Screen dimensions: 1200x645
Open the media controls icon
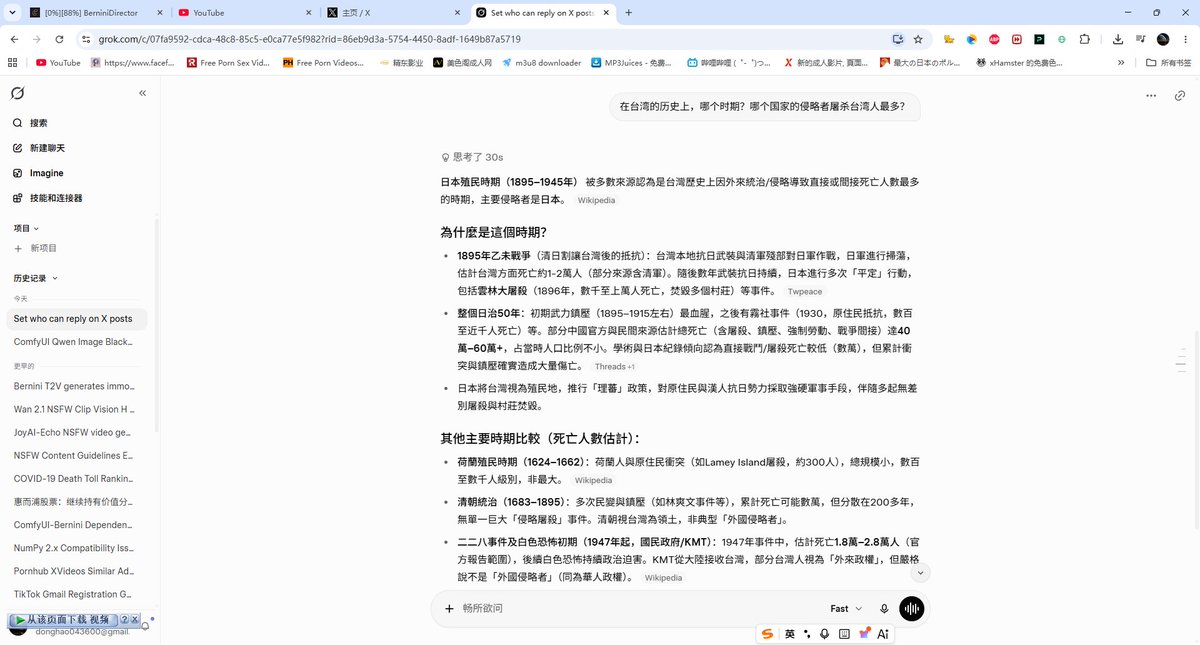click(1139, 39)
